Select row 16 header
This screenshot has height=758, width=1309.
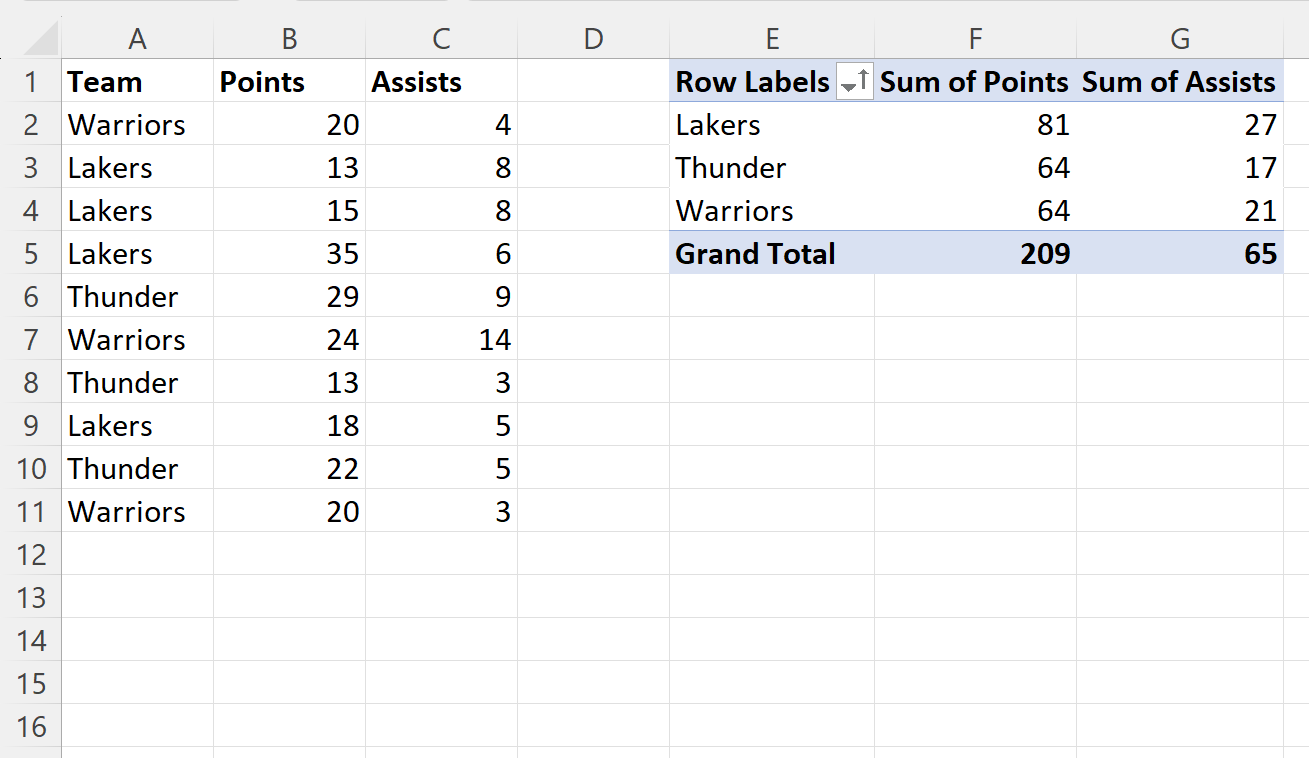pyautogui.click(x=31, y=727)
